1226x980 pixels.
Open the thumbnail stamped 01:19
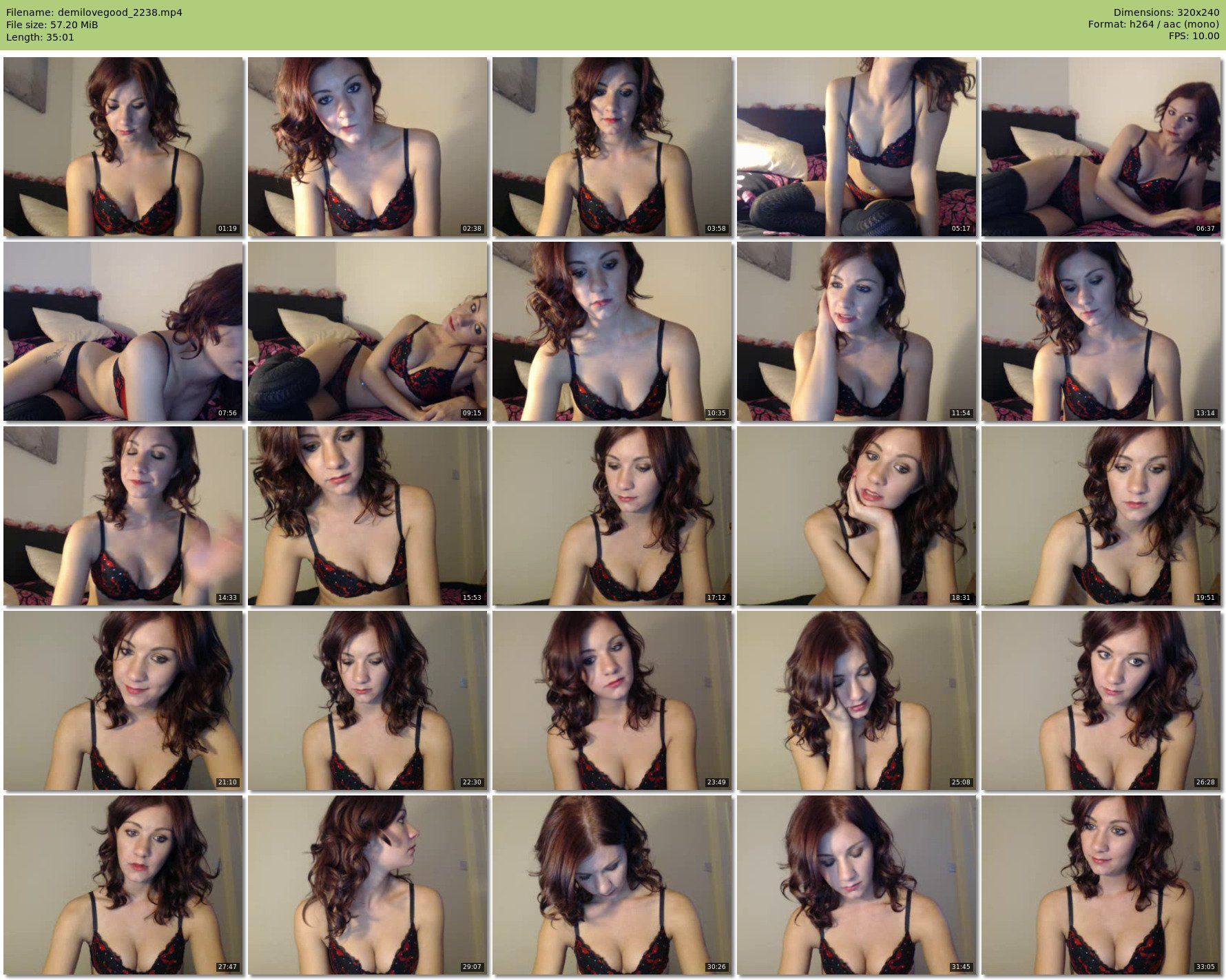[123, 147]
